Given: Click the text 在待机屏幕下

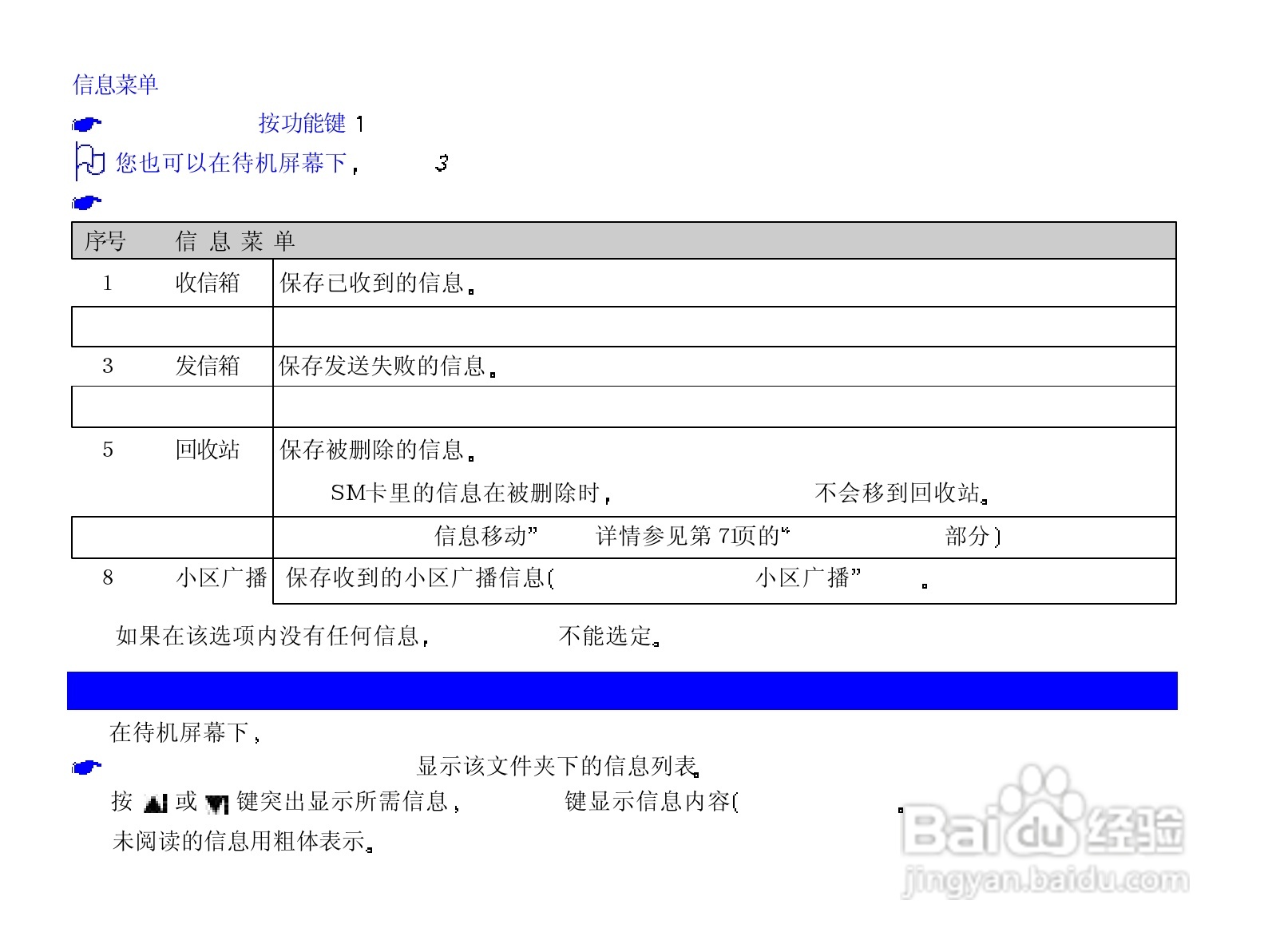Looking at the screenshot, I should tap(185, 732).
